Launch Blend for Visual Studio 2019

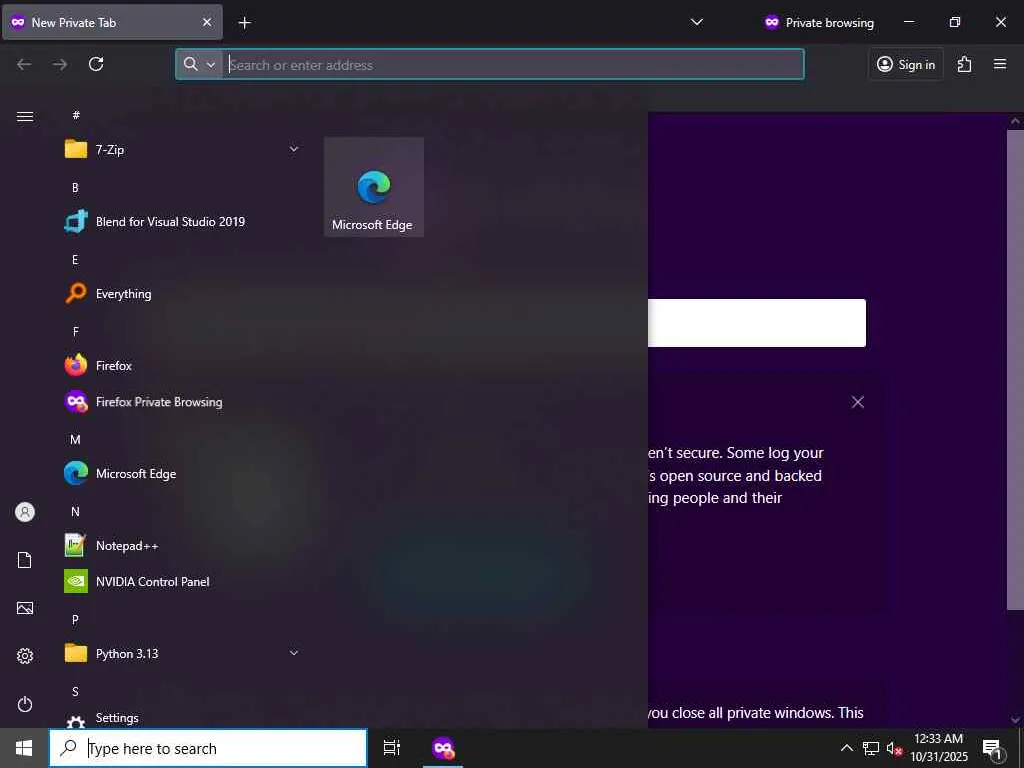pyautogui.click(x=183, y=221)
